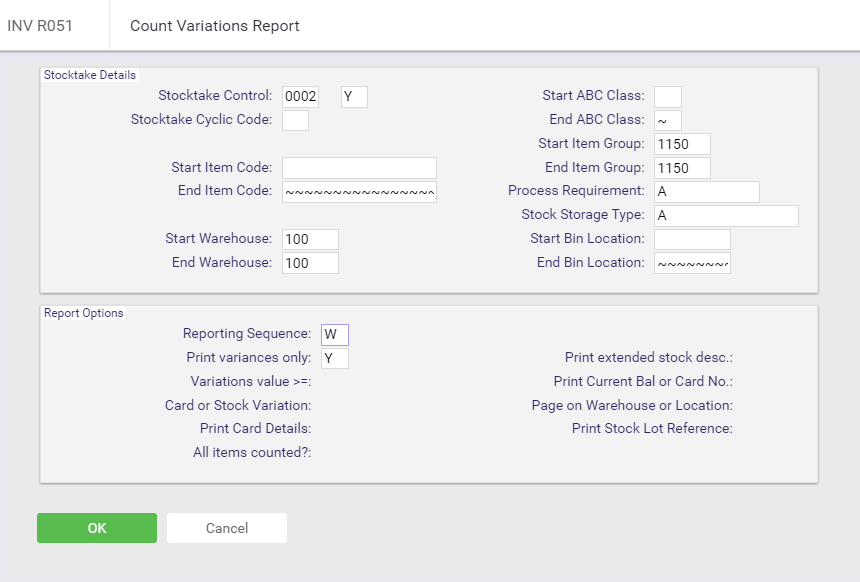This screenshot has width=860, height=582.
Task: Click the Y field beside Stocktake Control
Action: pyautogui.click(x=354, y=97)
